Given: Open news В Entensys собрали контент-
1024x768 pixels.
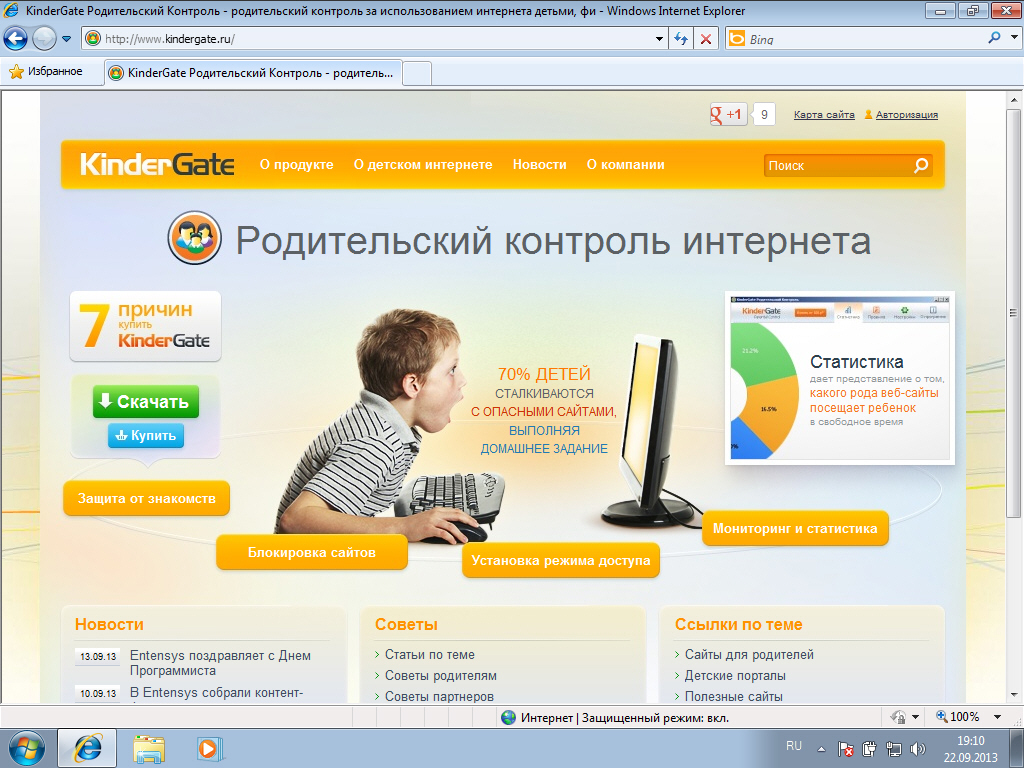Looking at the screenshot, I should (x=216, y=693).
